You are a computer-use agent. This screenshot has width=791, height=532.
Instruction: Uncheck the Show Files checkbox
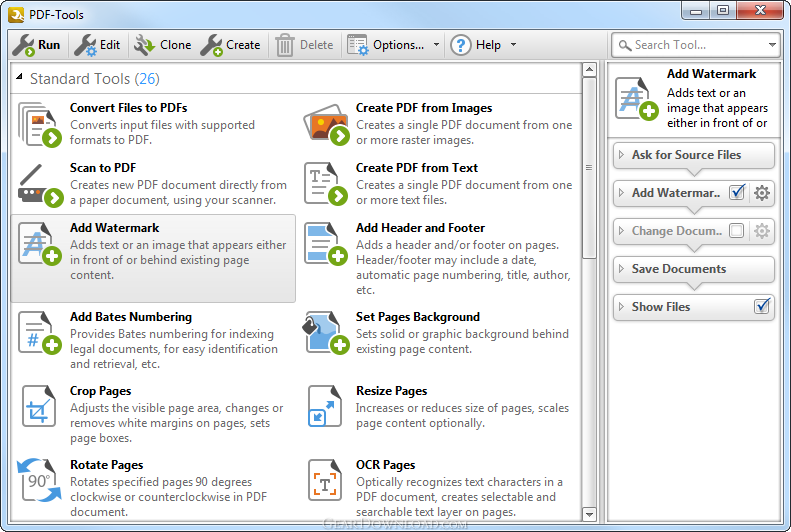tap(762, 306)
